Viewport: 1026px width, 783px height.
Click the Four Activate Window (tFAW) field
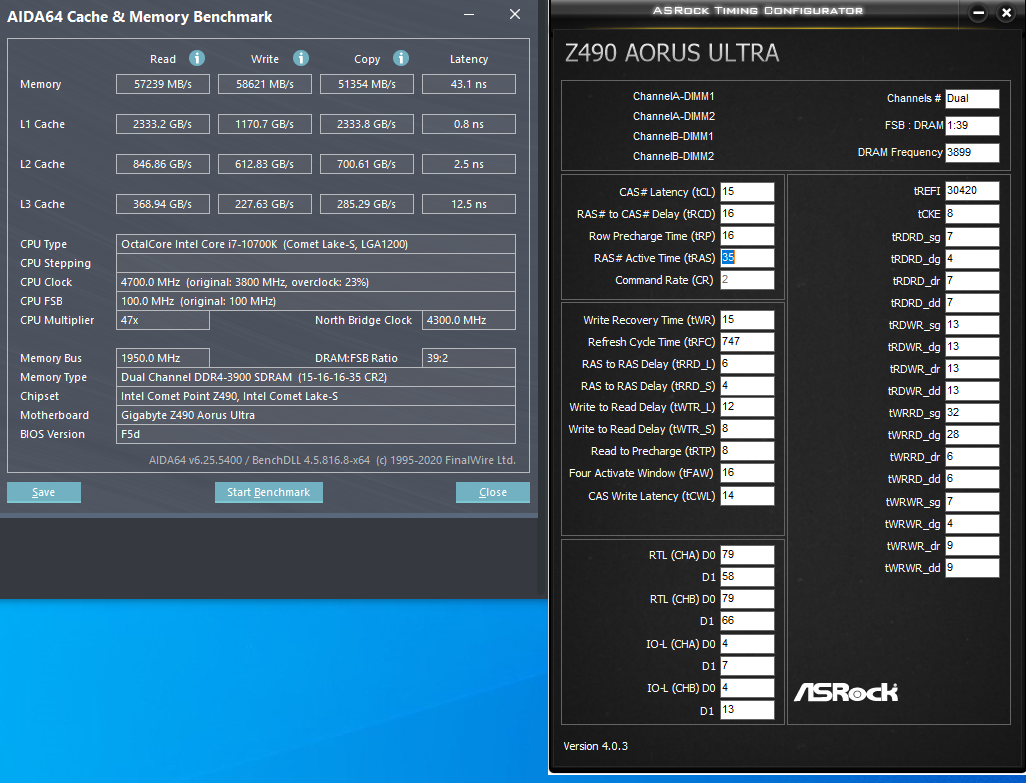[747, 473]
